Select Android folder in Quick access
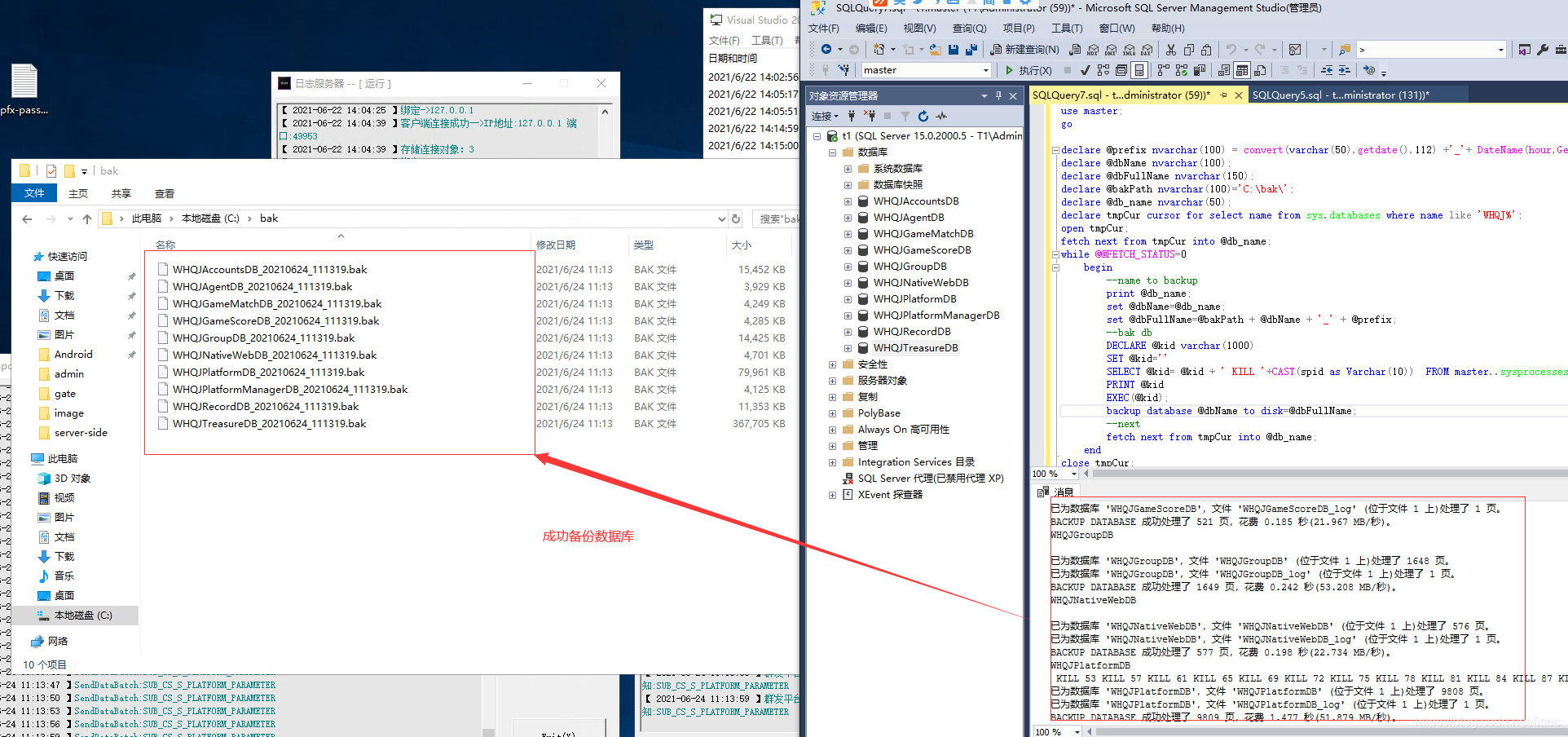Viewport: 1568px width, 737px height. pyautogui.click(x=73, y=355)
